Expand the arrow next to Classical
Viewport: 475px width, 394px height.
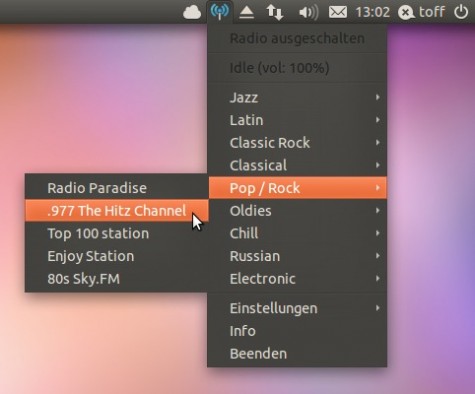pyautogui.click(x=378, y=165)
